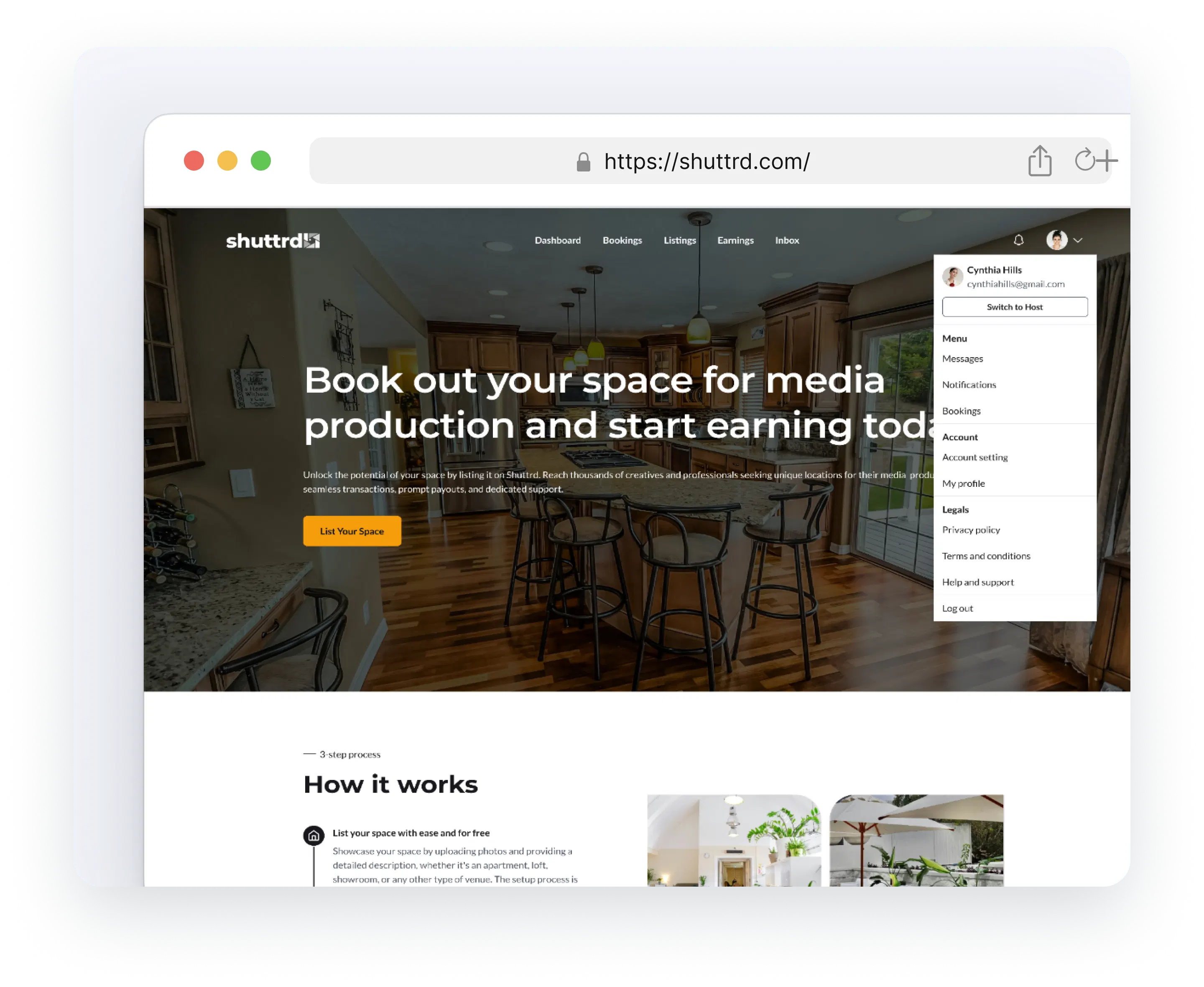Screen dimensions: 1204x987
Task: Open the Privacy policy link
Action: click(971, 530)
